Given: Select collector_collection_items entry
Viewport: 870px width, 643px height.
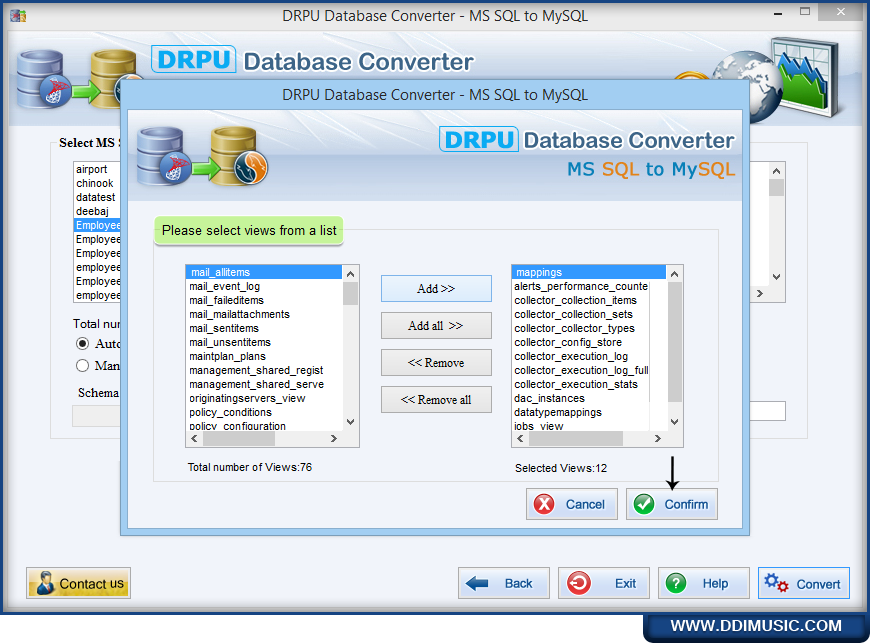Looking at the screenshot, I should tap(581, 300).
